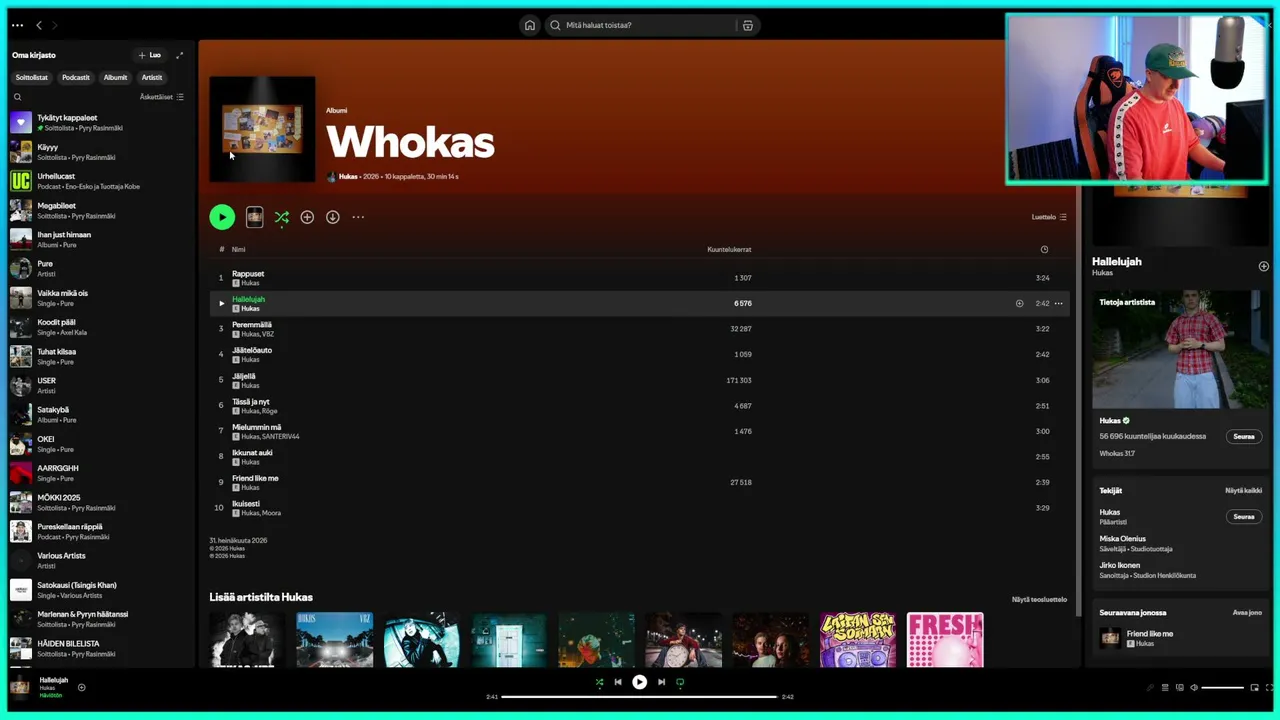Image resolution: width=1280 pixels, height=720 pixels.
Task: Open the Luettelo view options dropdown
Action: pyautogui.click(x=1049, y=217)
